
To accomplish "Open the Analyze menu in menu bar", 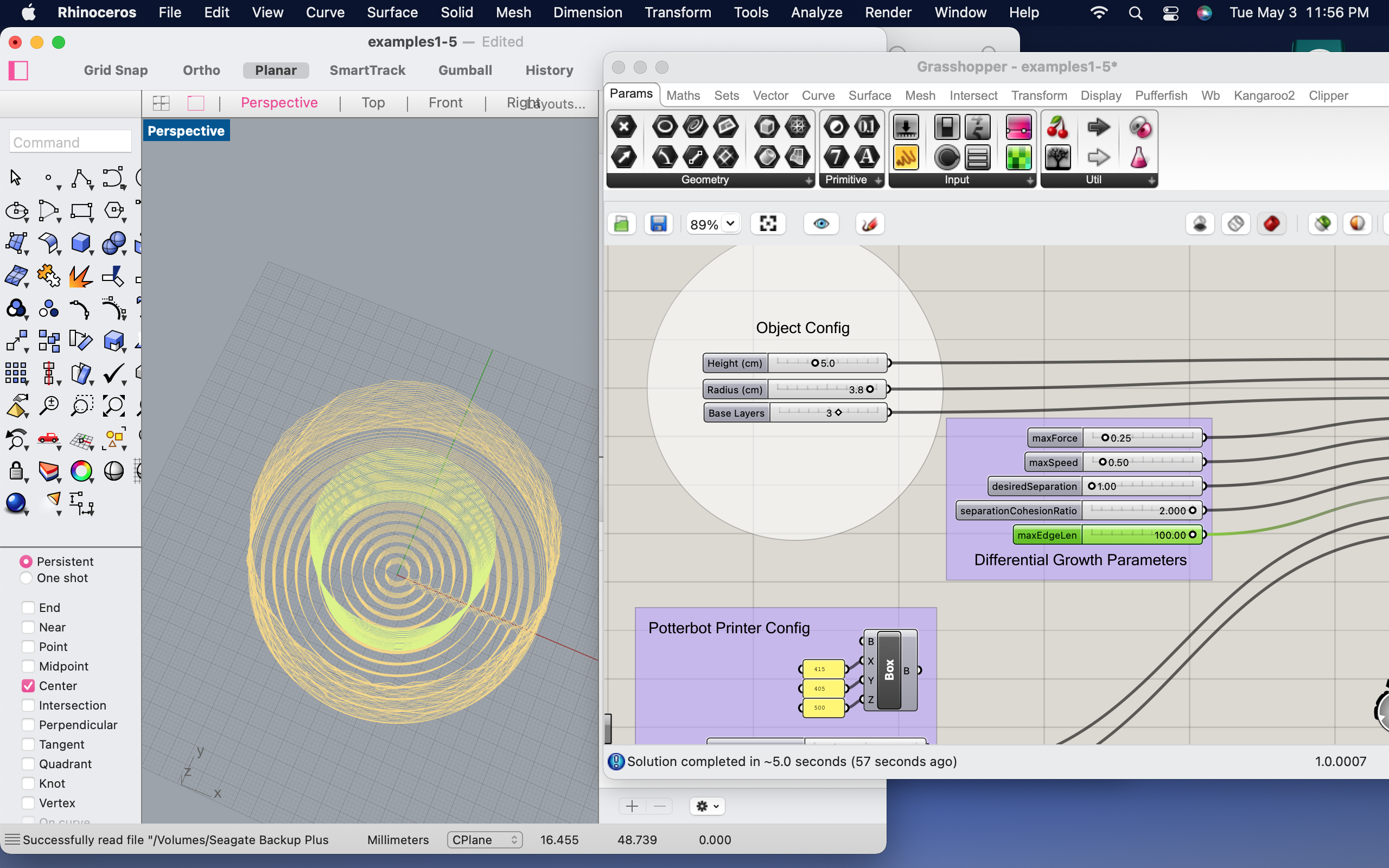I will pyautogui.click(x=816, y=12).
